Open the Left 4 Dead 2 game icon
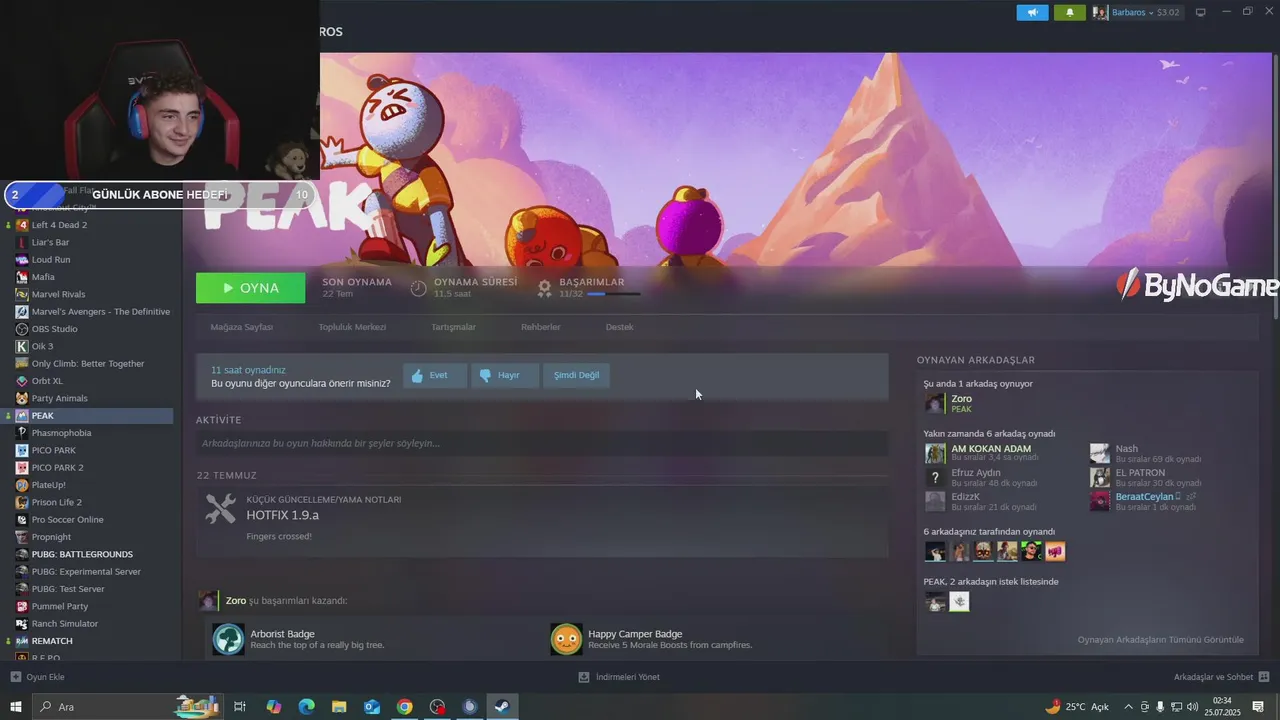Image resolution: width=1280 pixels, height=720 pixels. pos(22,225)
